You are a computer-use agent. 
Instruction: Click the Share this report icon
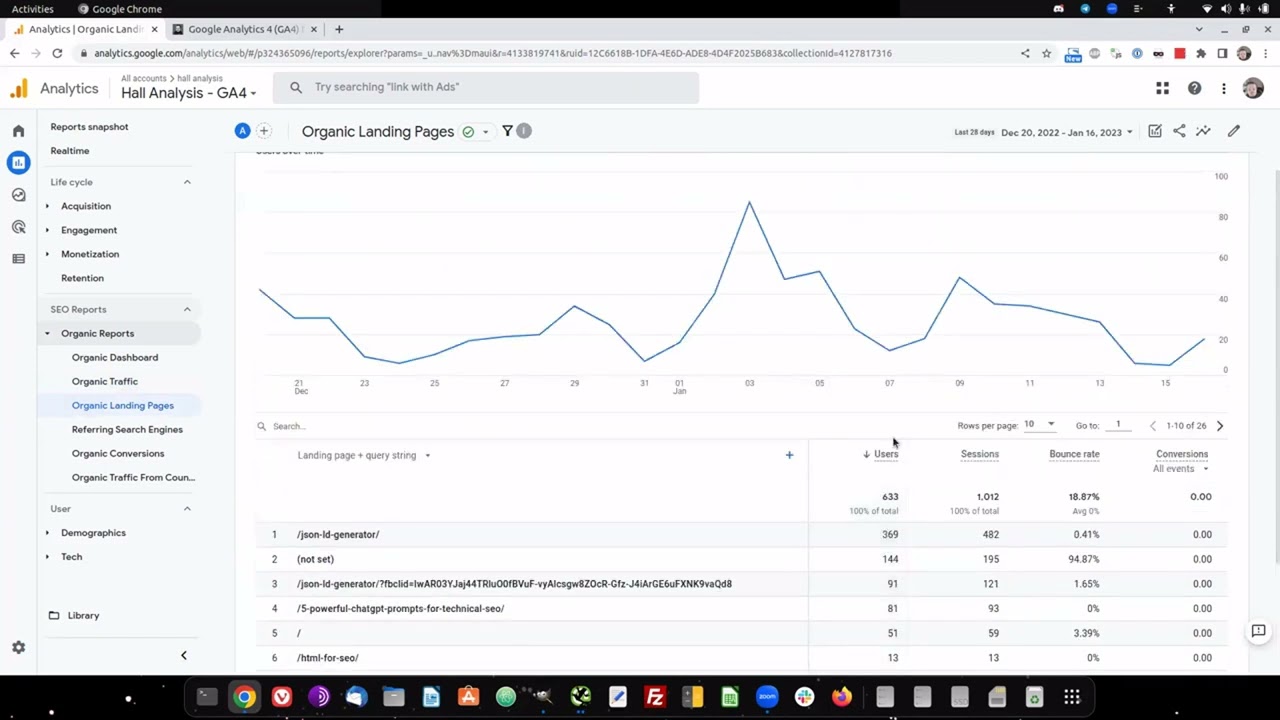(x=1179, y=131)
